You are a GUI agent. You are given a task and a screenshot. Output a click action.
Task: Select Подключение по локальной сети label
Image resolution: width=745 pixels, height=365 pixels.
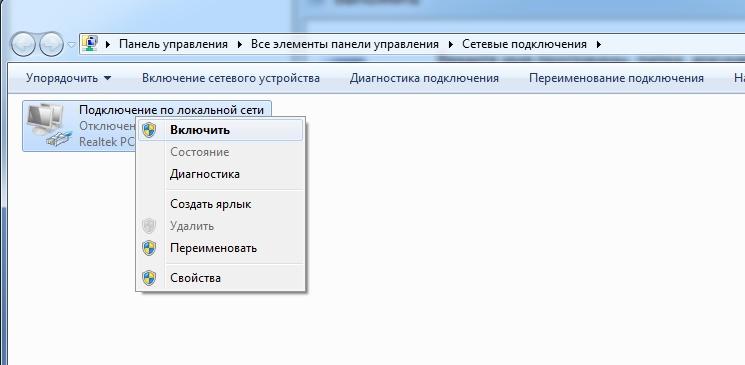(172, 110)
